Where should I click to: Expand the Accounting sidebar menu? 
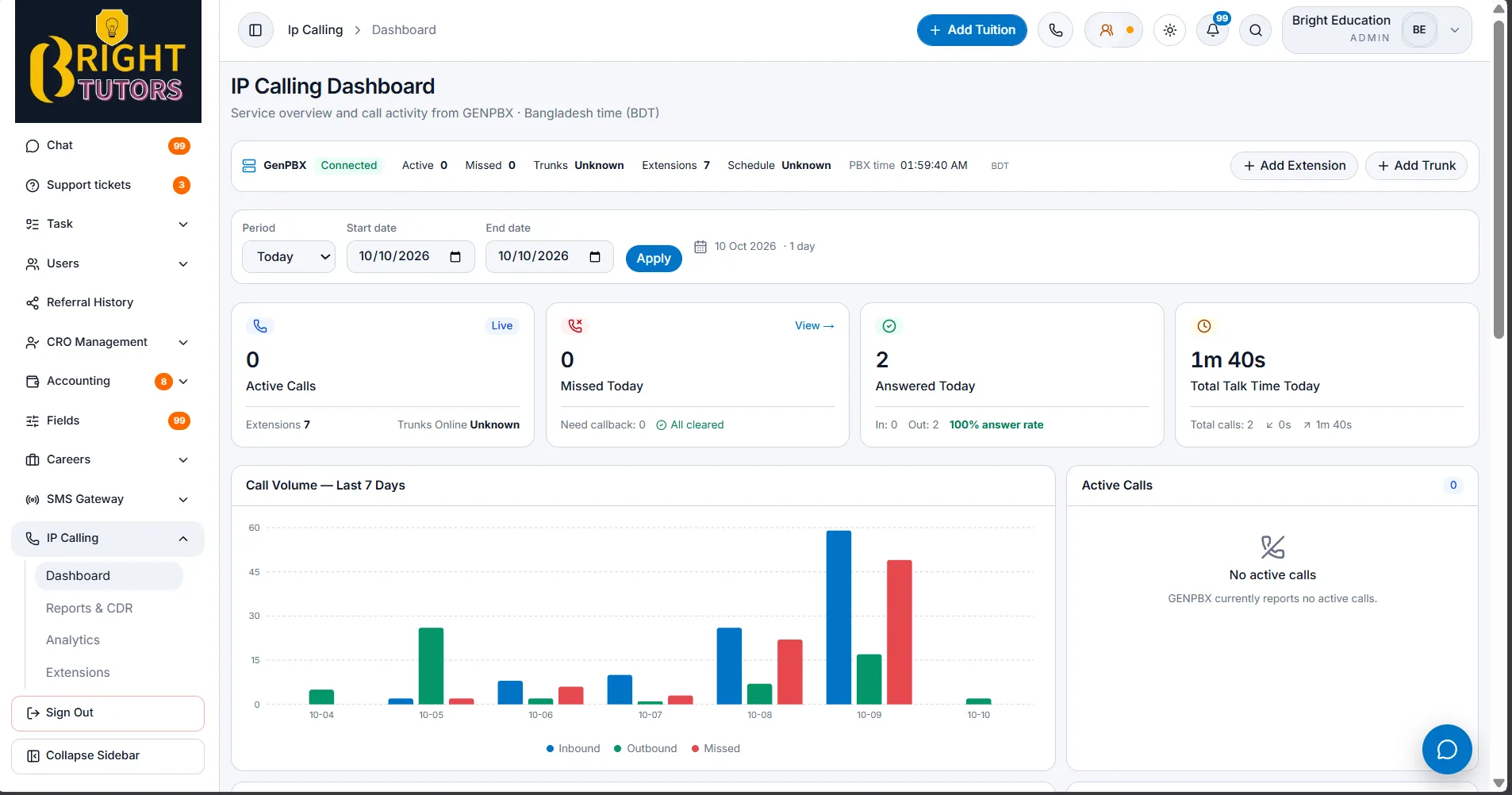point(108,382)
